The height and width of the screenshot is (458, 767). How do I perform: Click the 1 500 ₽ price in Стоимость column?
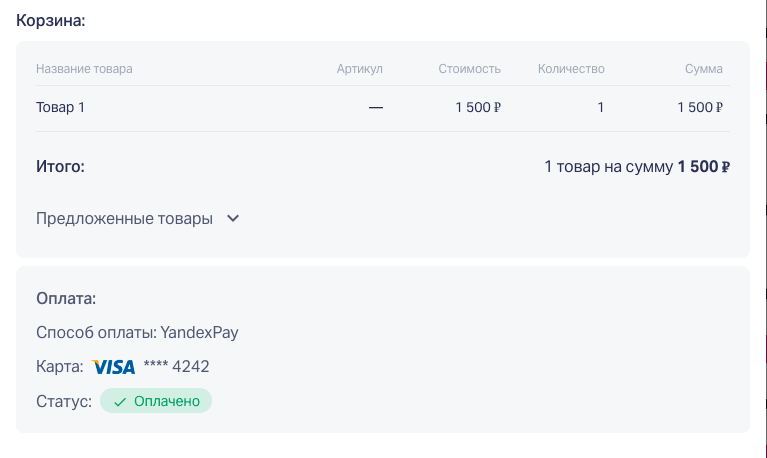[478, 107]
